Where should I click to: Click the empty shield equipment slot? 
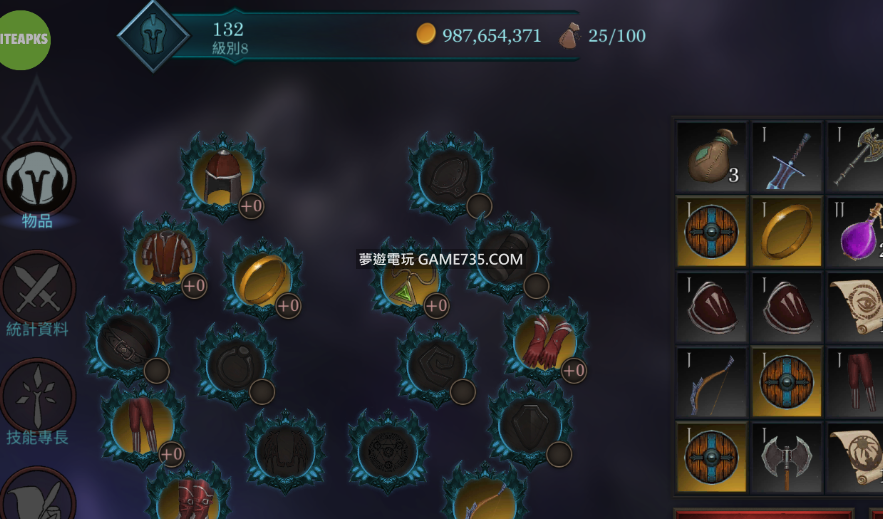(529, 426)
